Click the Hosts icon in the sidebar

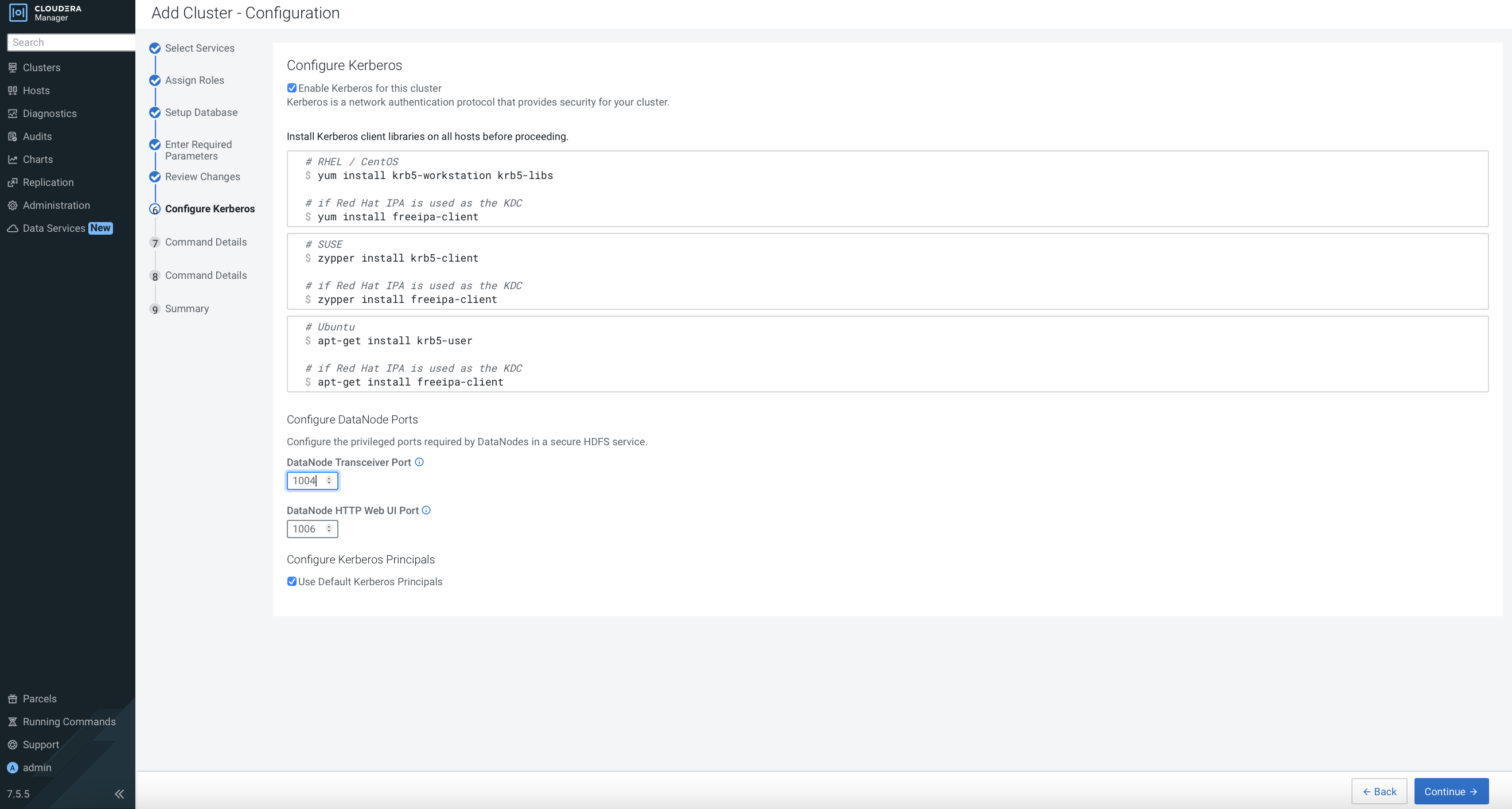click(x=12, y=91)
